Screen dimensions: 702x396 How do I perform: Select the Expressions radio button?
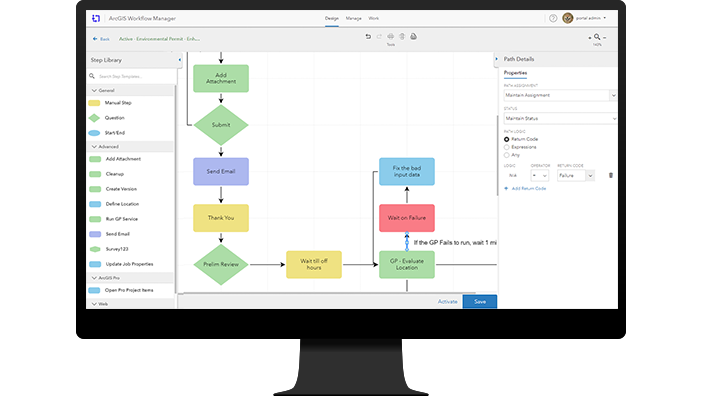(506, 147)
